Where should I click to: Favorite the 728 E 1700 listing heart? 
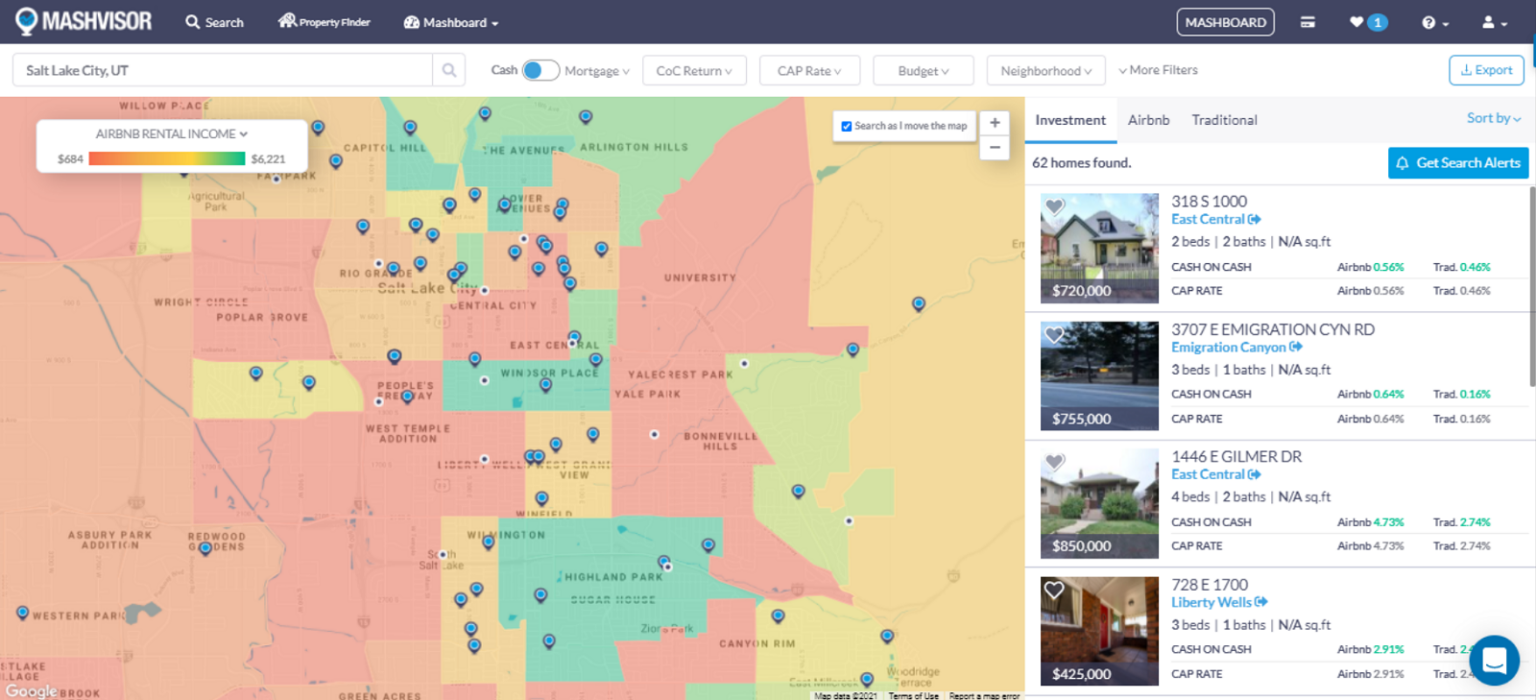pos(1054,590)
